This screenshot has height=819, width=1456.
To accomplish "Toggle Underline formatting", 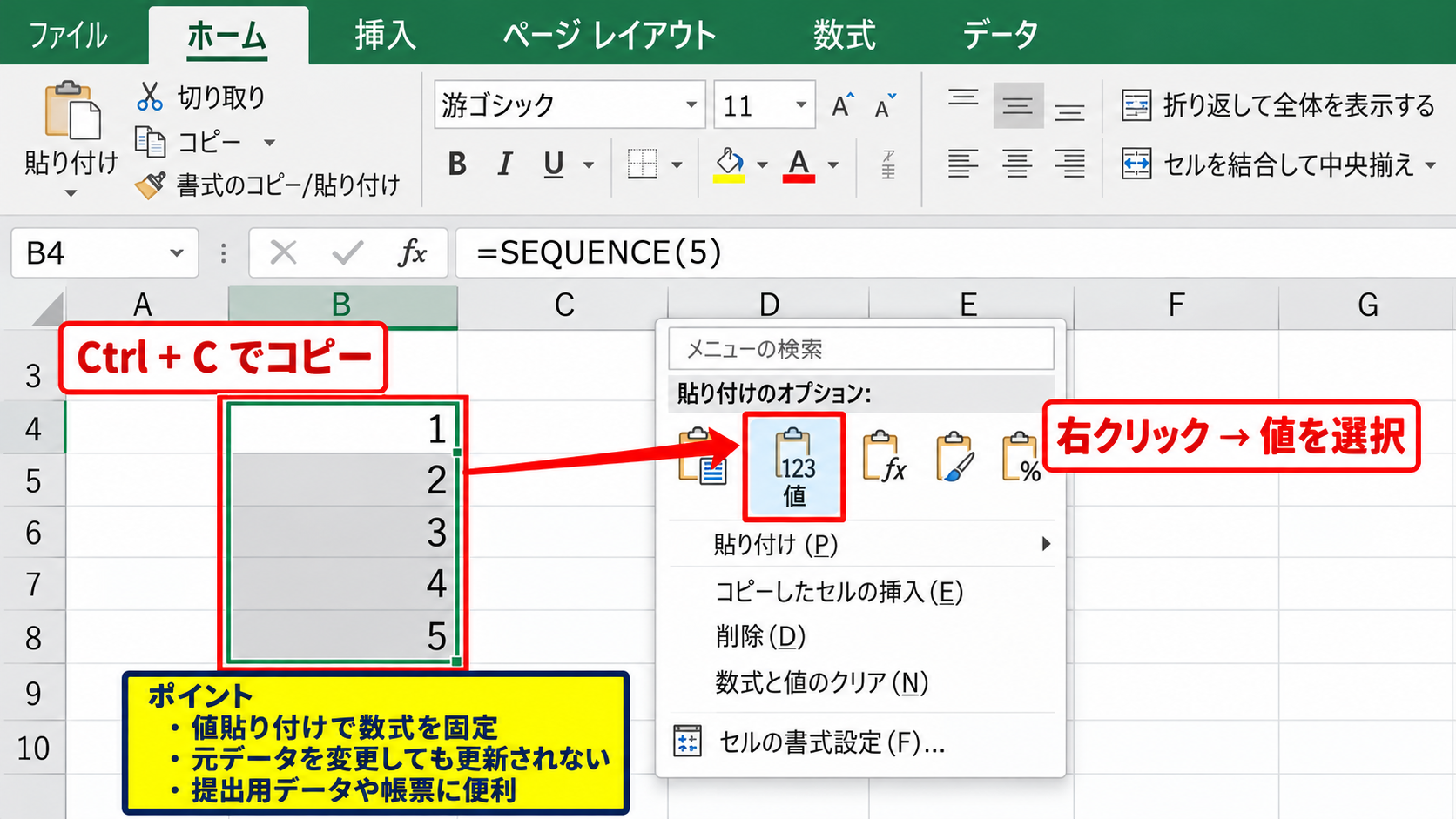I will tap(554, 164).
